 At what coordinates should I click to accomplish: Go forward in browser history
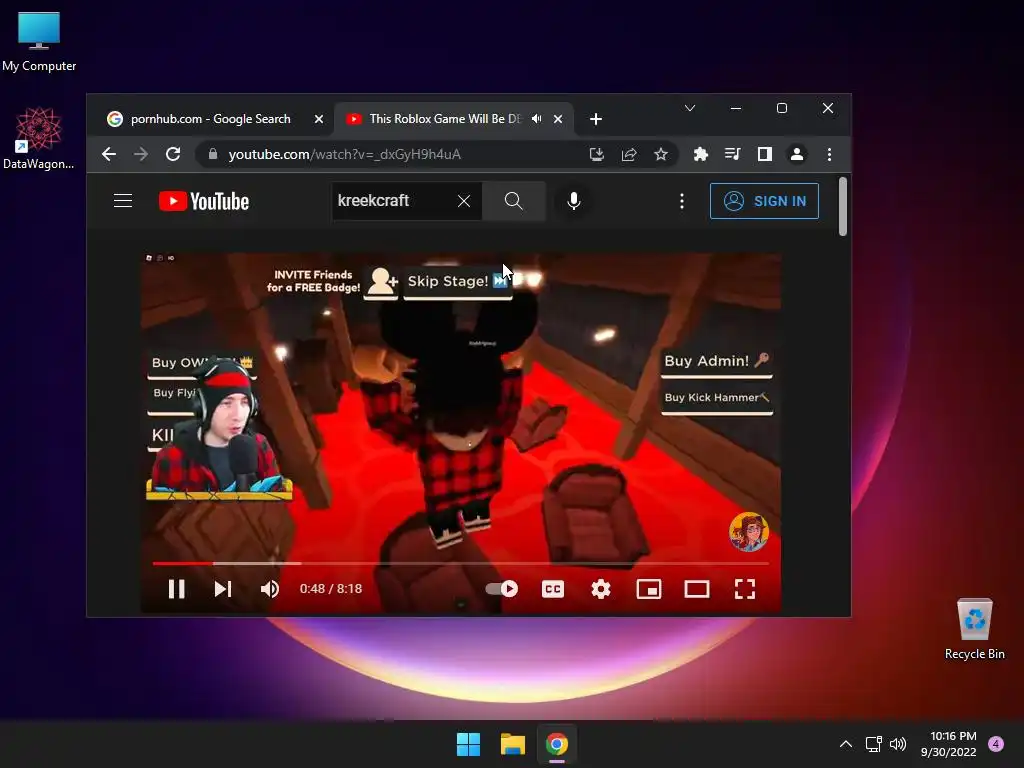(x=140, y=154)
